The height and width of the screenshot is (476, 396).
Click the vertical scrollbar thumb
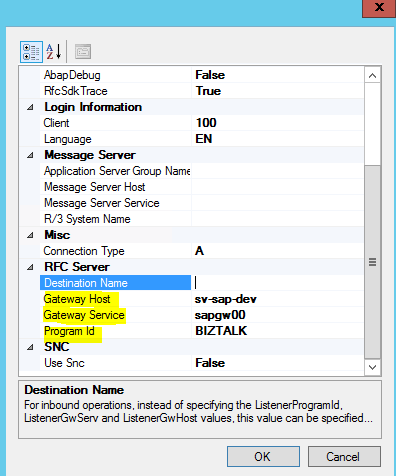372,262
